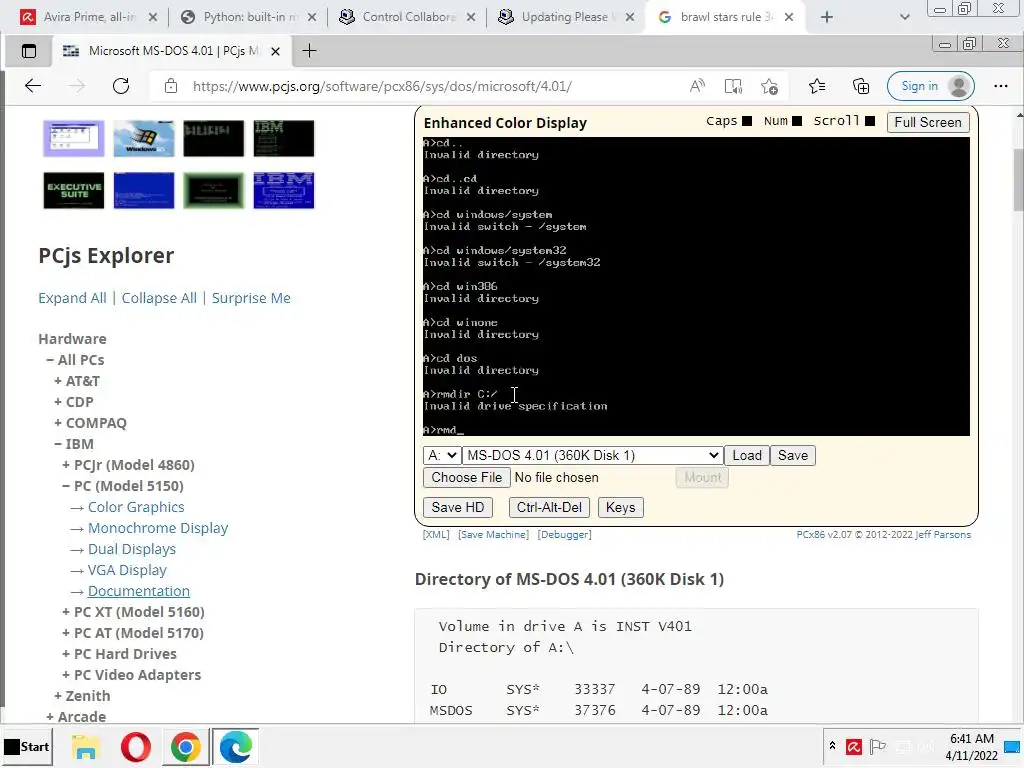Click the Full Screen button

927,122
